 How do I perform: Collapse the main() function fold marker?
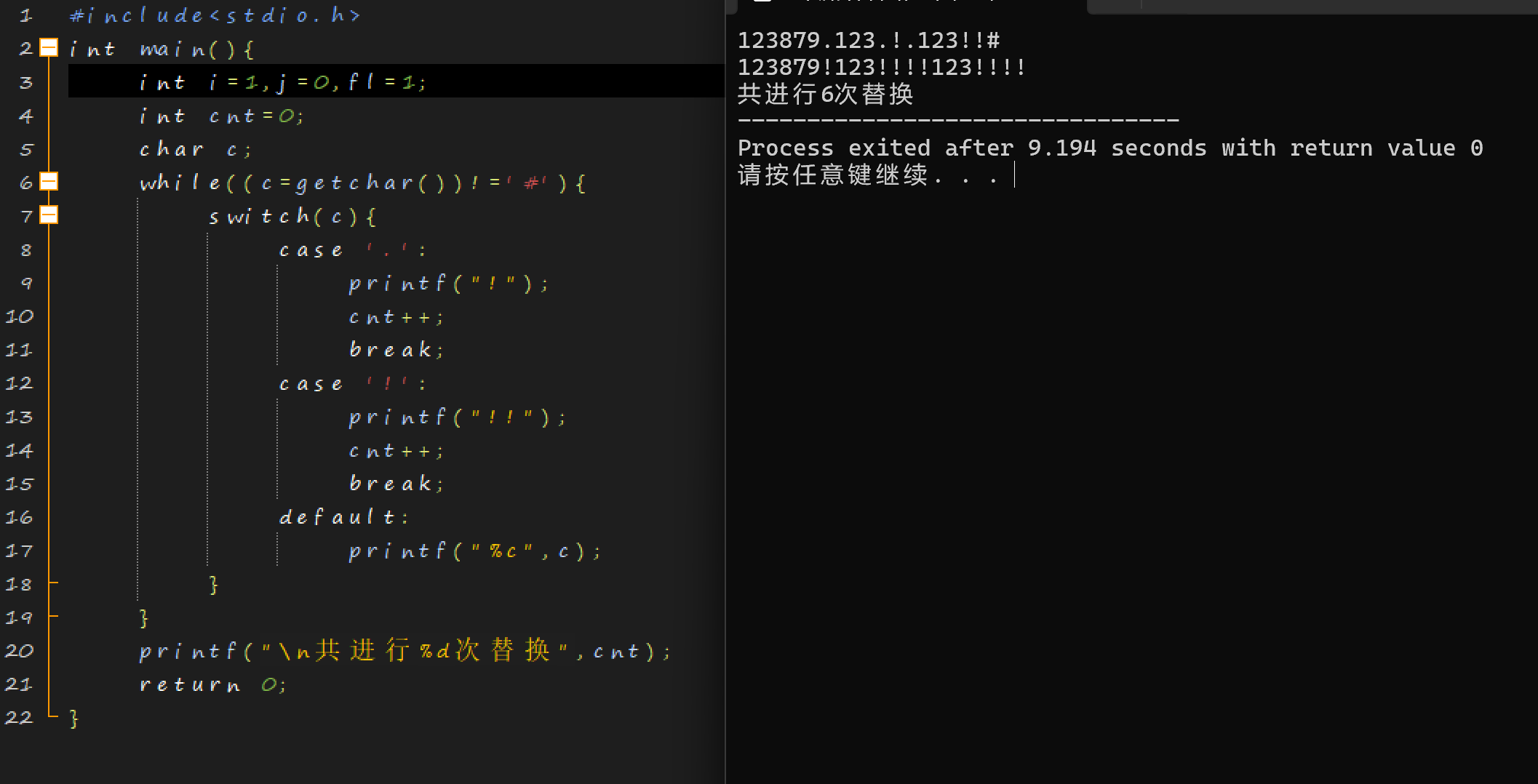[49, 48]
